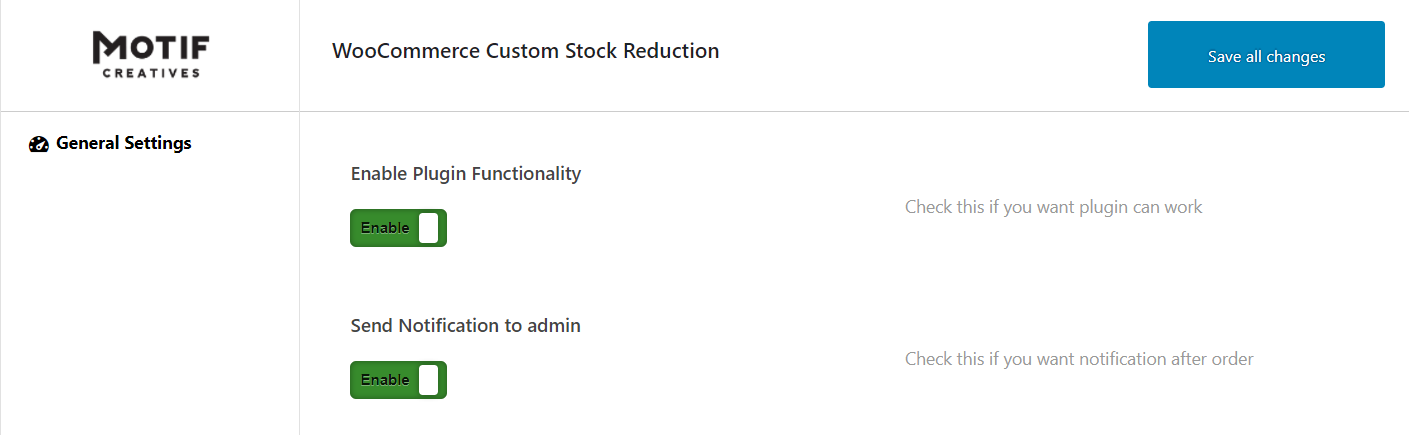This screenshot has width=1409, height=435.
Task: Click the General Settings gauge icon
Action: click(x=39, y=144)
